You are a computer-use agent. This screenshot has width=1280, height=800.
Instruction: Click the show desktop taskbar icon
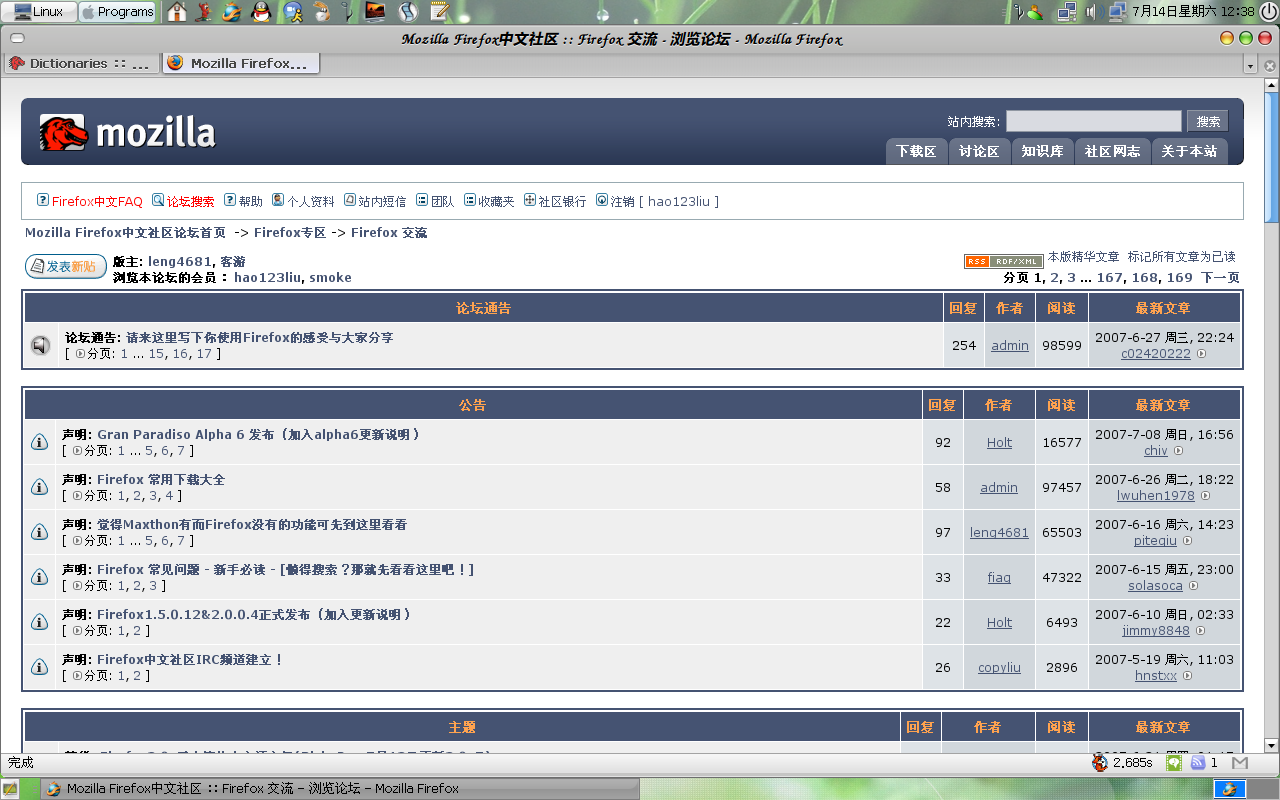[9, 789]
